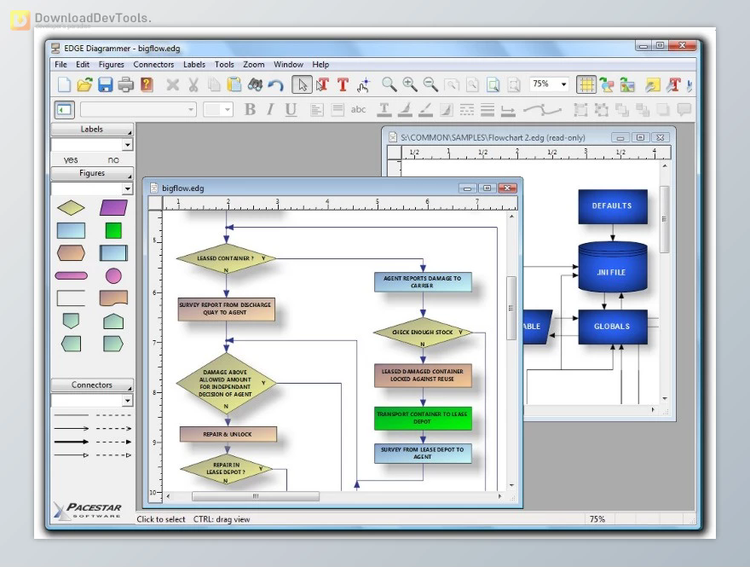This screenshot has width=750, height=567.
Task: Choose the yellow diamond decision figure
Action: 71,208
